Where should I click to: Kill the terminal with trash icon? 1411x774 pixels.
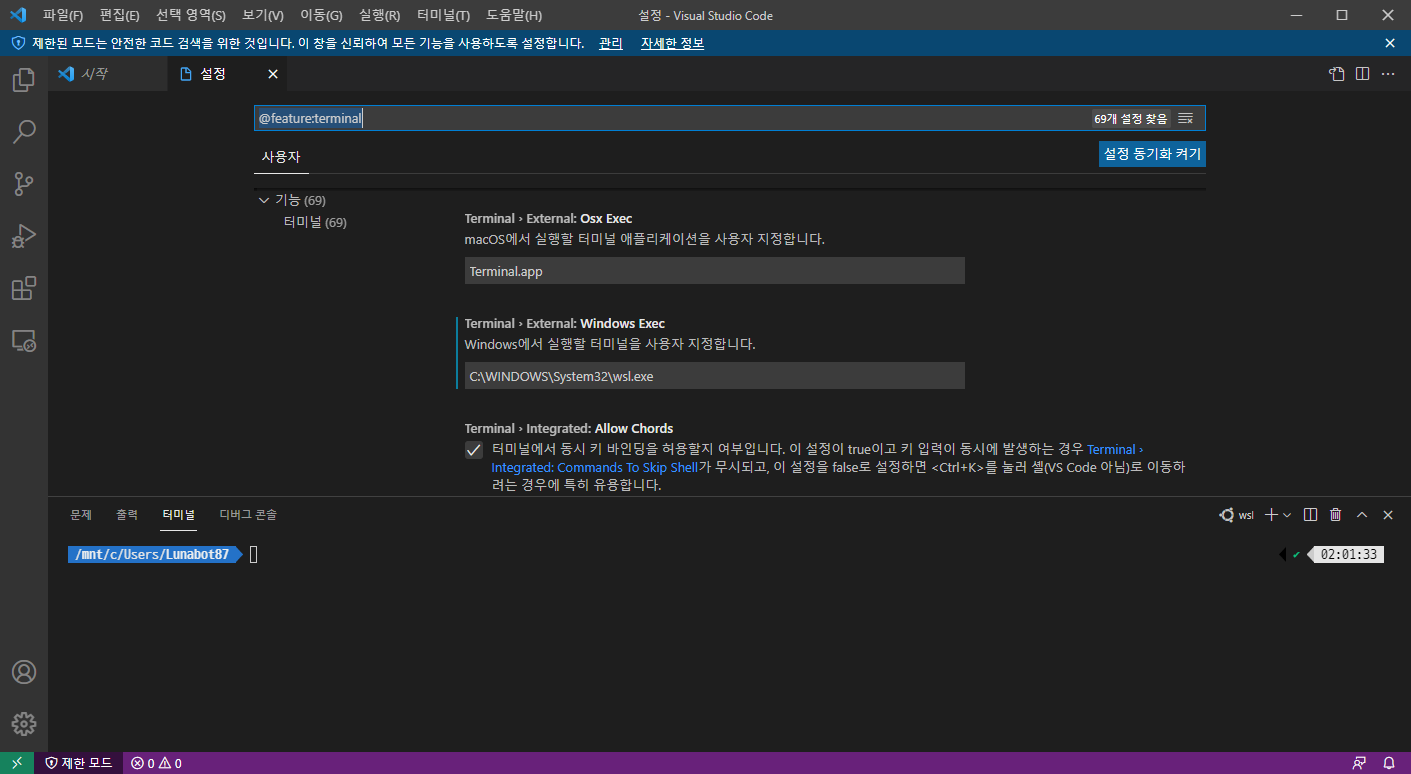coord(1336,515)
